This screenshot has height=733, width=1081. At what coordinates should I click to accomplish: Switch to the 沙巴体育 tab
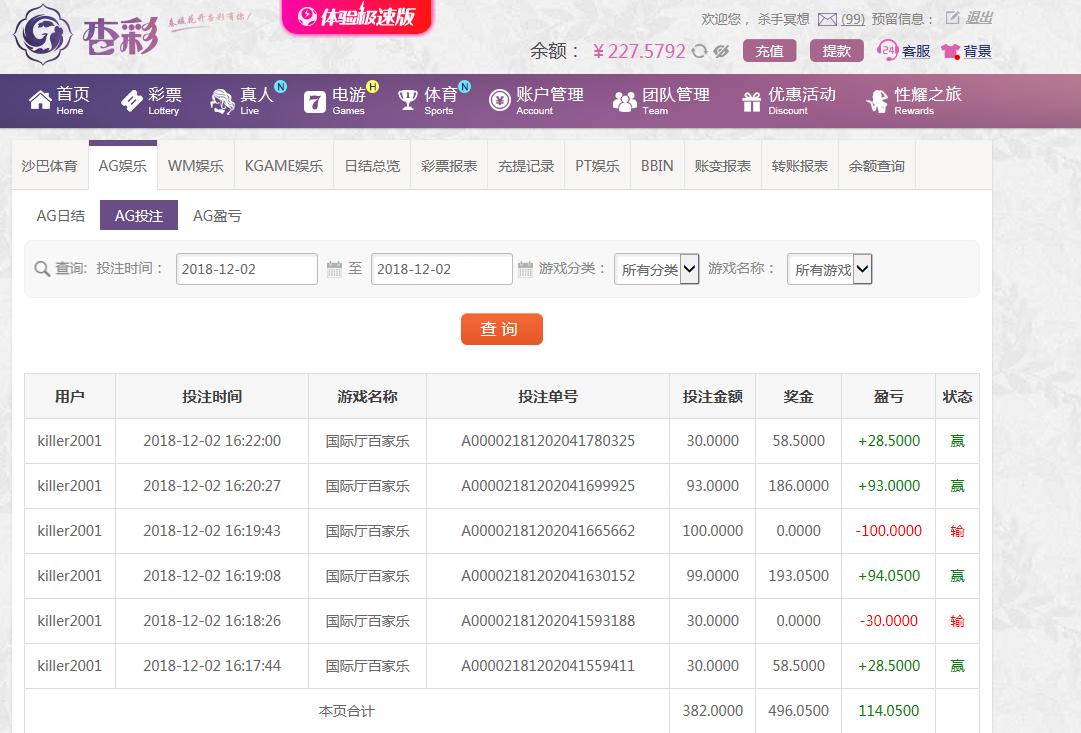[x=50, y=165]
